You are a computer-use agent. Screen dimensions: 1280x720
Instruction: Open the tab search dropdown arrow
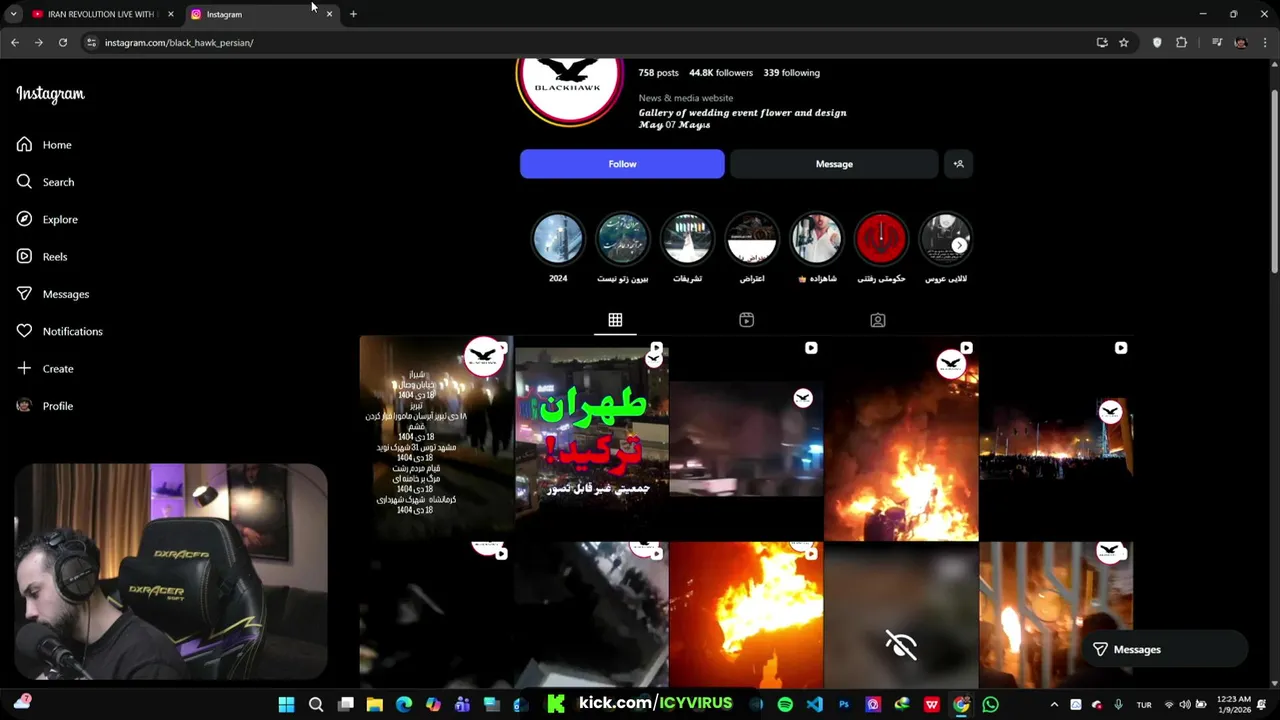(13, 14)
